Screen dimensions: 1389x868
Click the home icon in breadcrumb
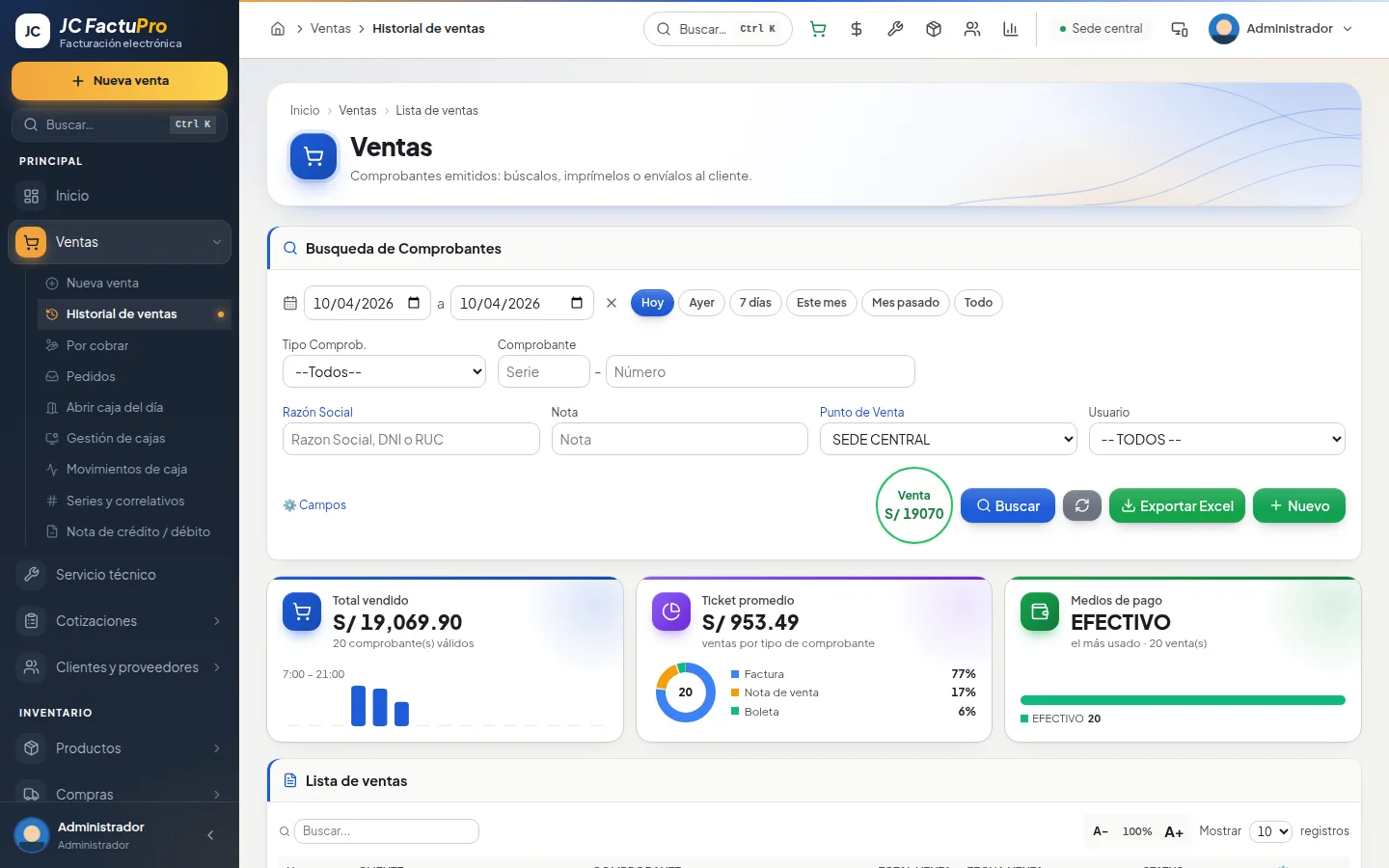click(x=278, y=29)
